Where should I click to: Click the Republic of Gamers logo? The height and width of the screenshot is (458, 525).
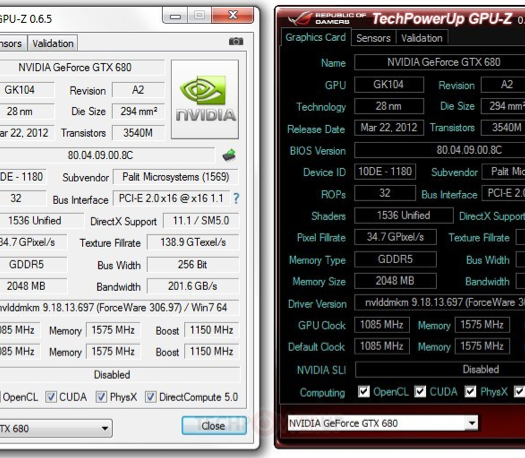click(x=327, y=19)
